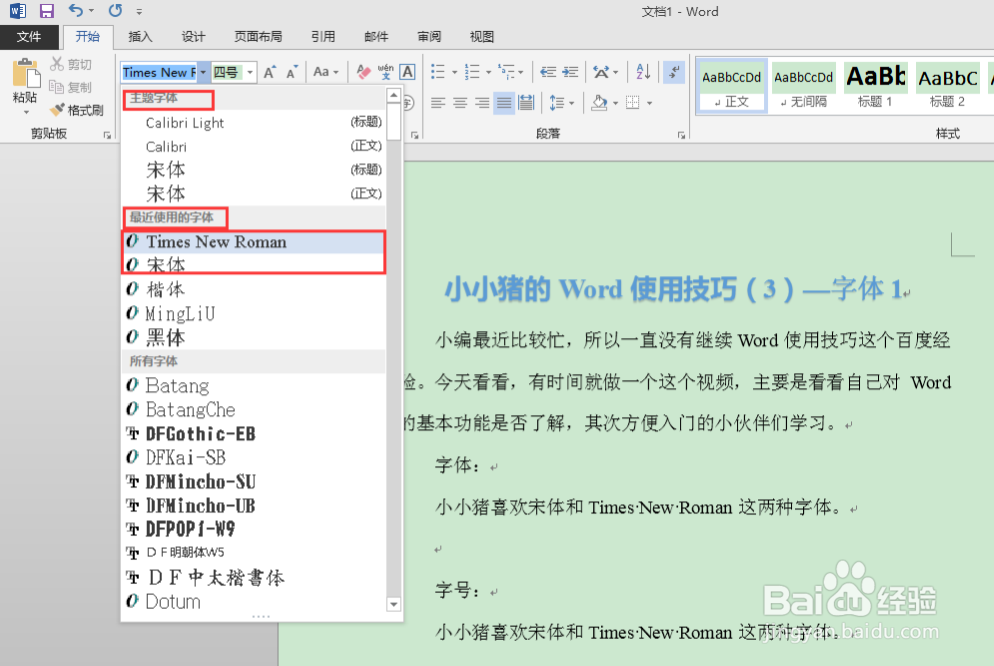Click the Line Spacing icon
This screenshot has width=994, height=666.
point(557,102)
